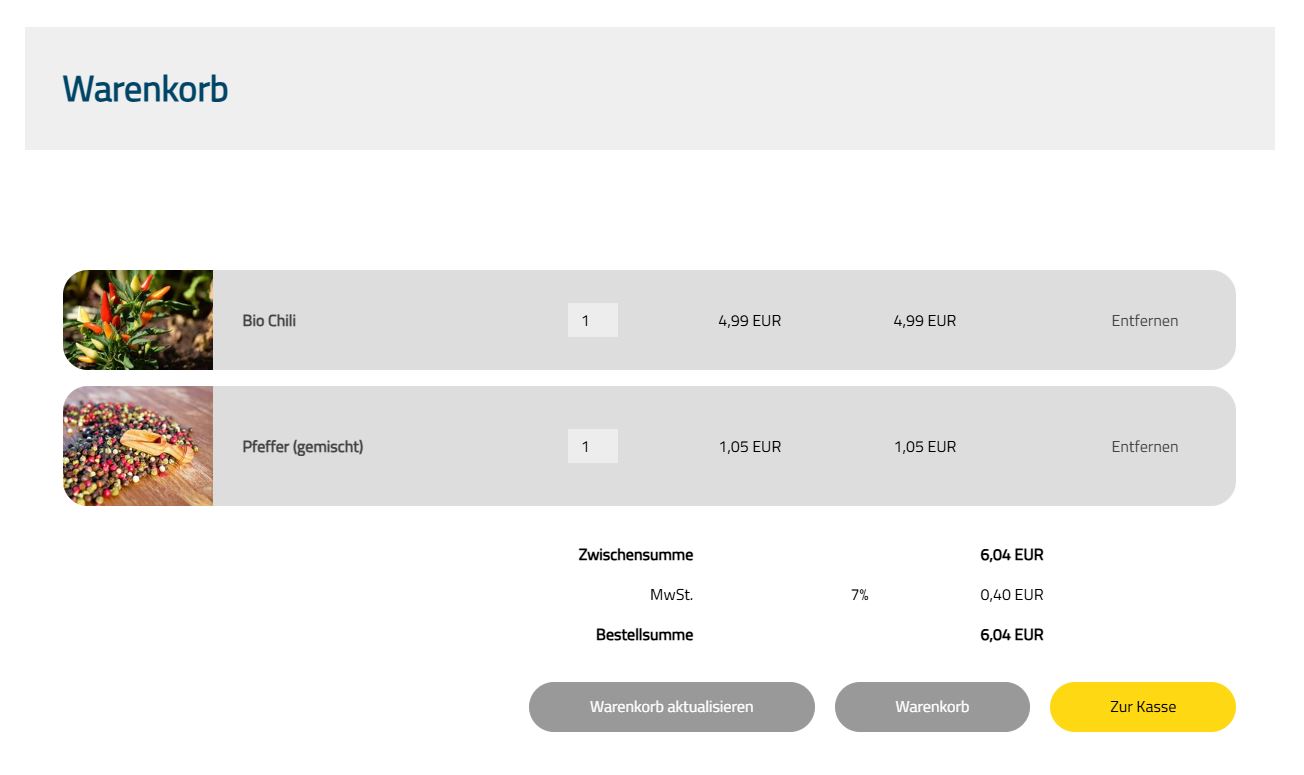Click the Bestellsumme amount 6,04 EUR
This screenshot has height=775, width=1304.
coord(1011,635)
